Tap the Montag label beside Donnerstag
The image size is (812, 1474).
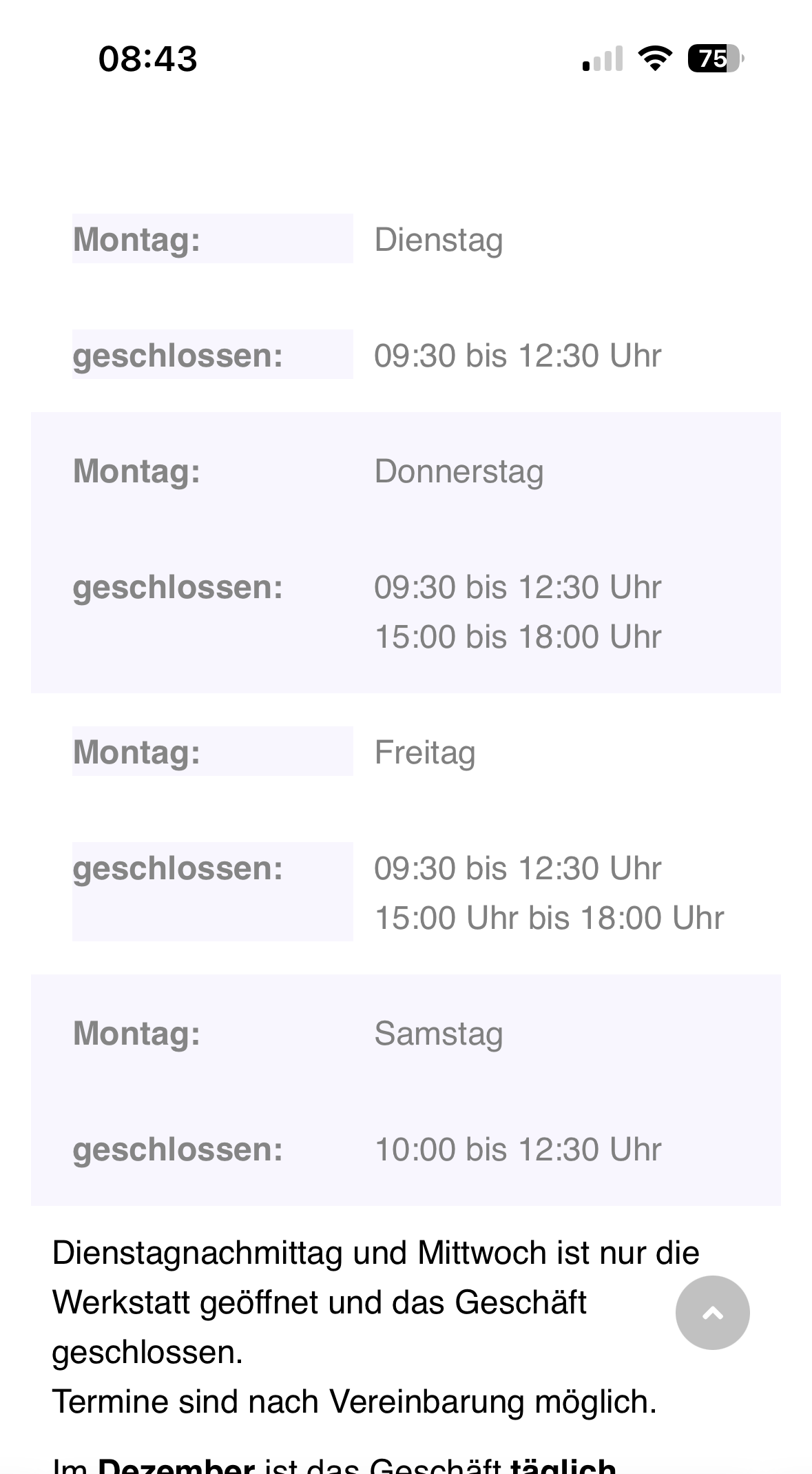(x=136, y=471)
